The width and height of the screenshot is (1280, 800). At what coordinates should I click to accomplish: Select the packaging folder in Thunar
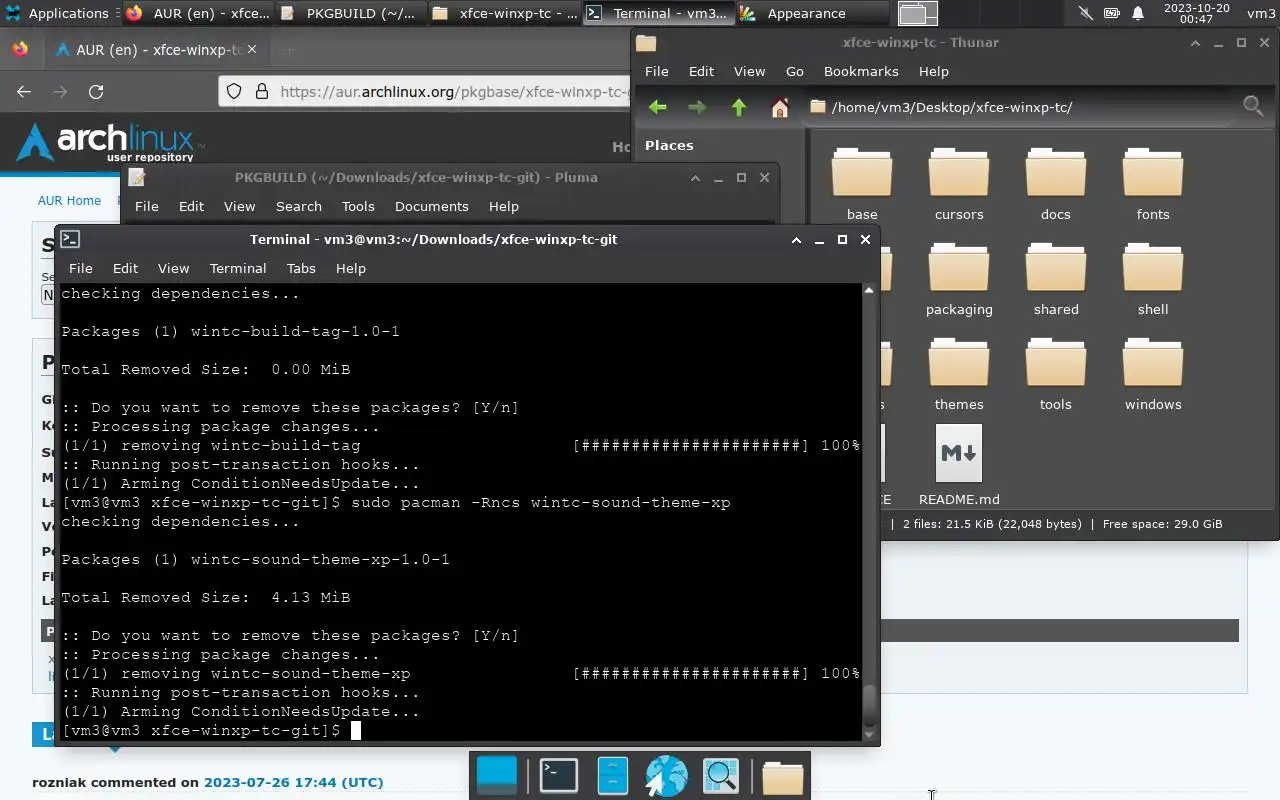959,280
